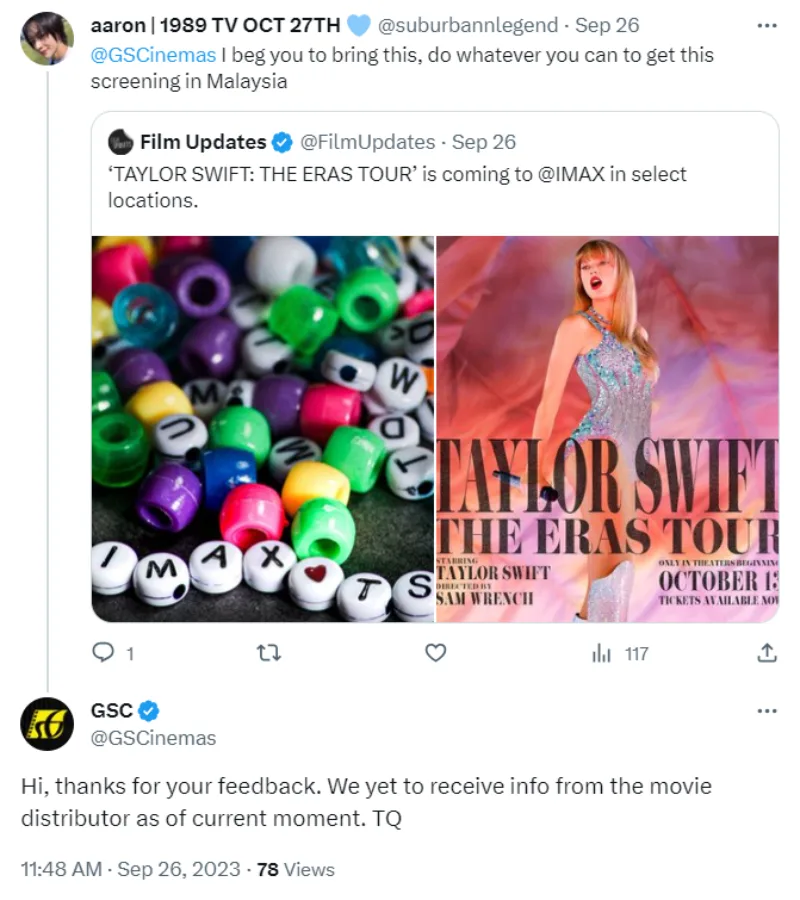
Task: Open the GSC profile avatar
Action: (47, 724)
